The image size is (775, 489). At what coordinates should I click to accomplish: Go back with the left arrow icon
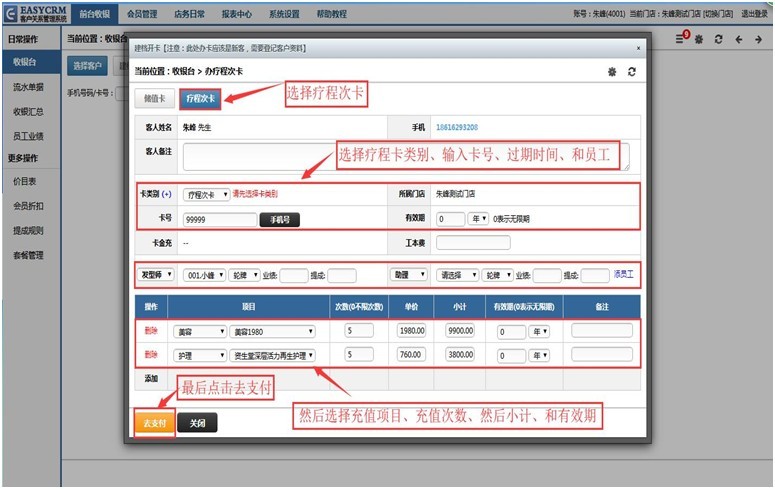[x=739, y=39]
